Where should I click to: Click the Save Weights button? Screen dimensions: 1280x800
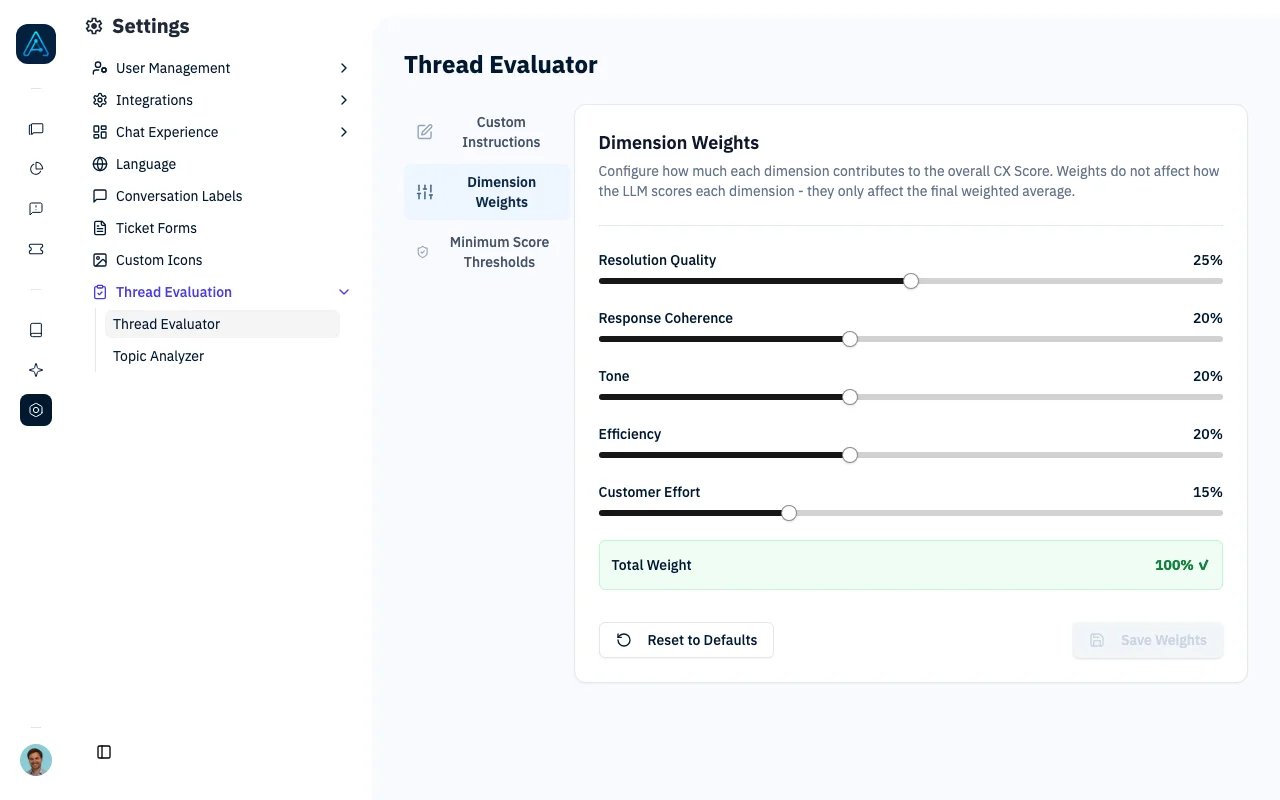point(1148,640)
